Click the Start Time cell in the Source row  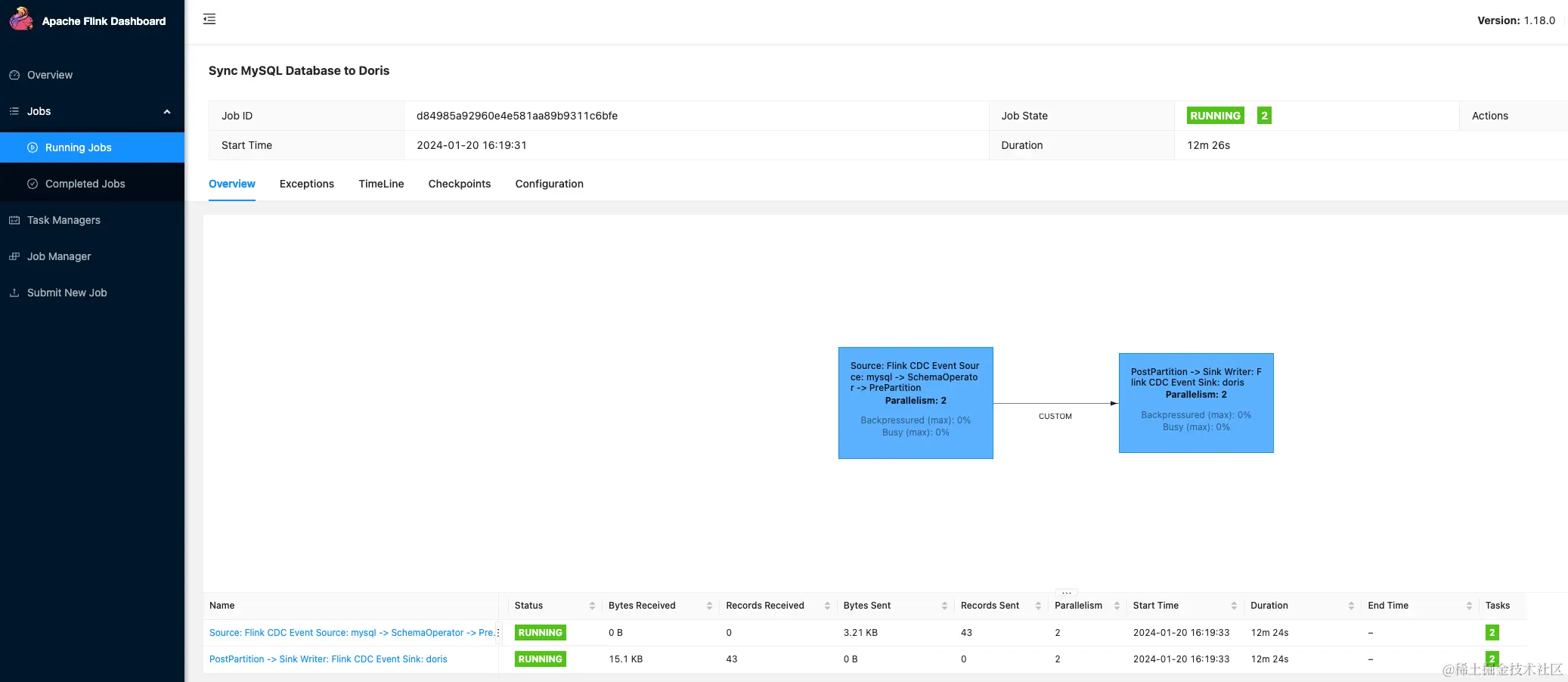tap(1181, 633)
